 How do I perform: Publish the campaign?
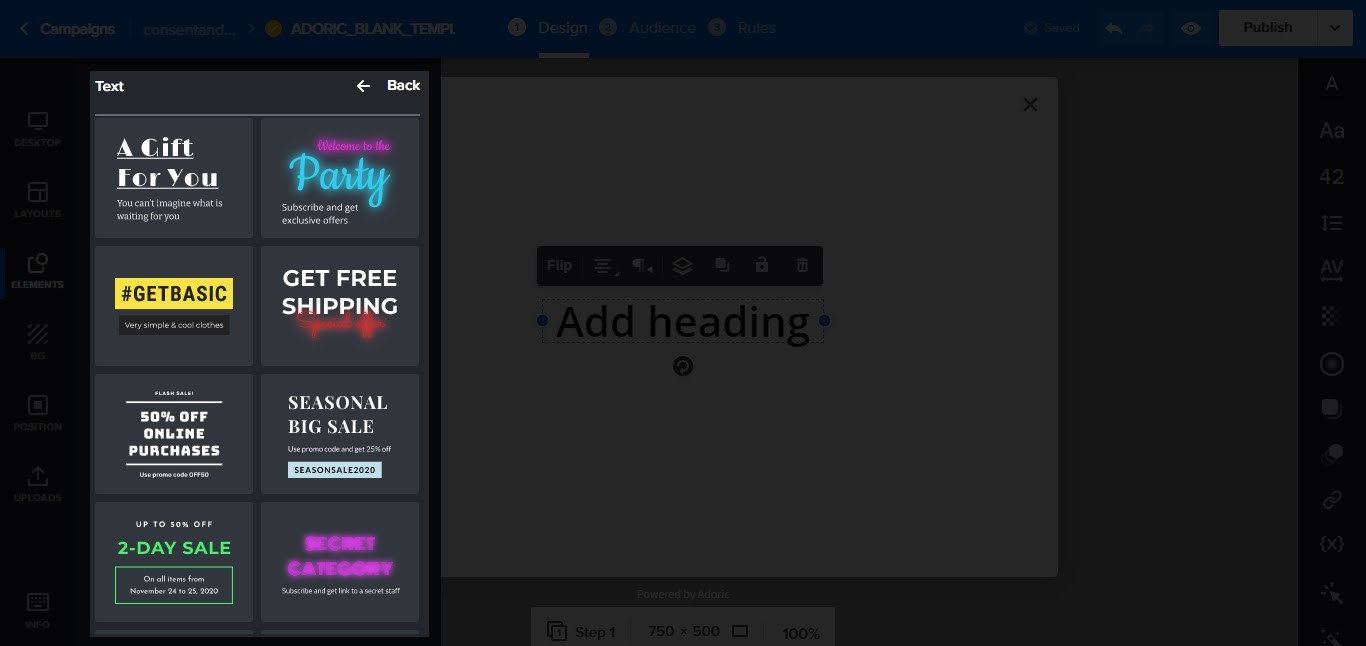point(1268,28)
